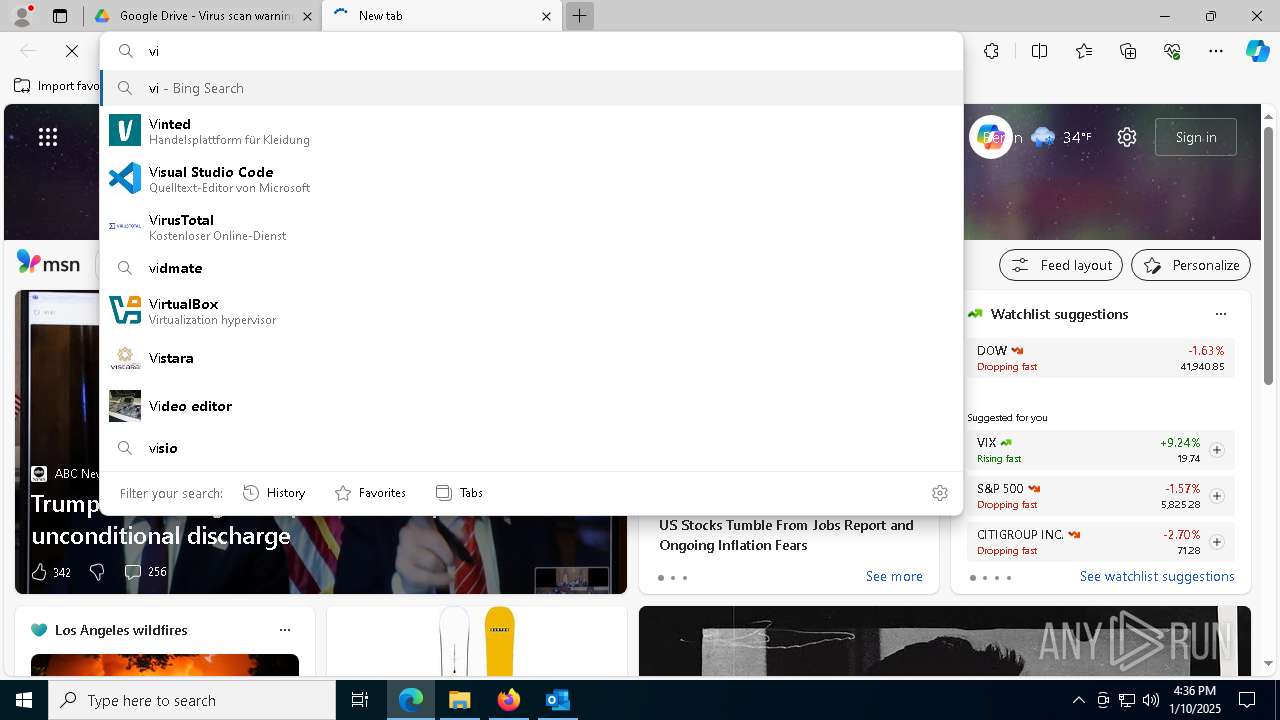Open the MSN apps grid launcher
The width and height of the screenshot is (1280, 720).
tap(48, 137)
